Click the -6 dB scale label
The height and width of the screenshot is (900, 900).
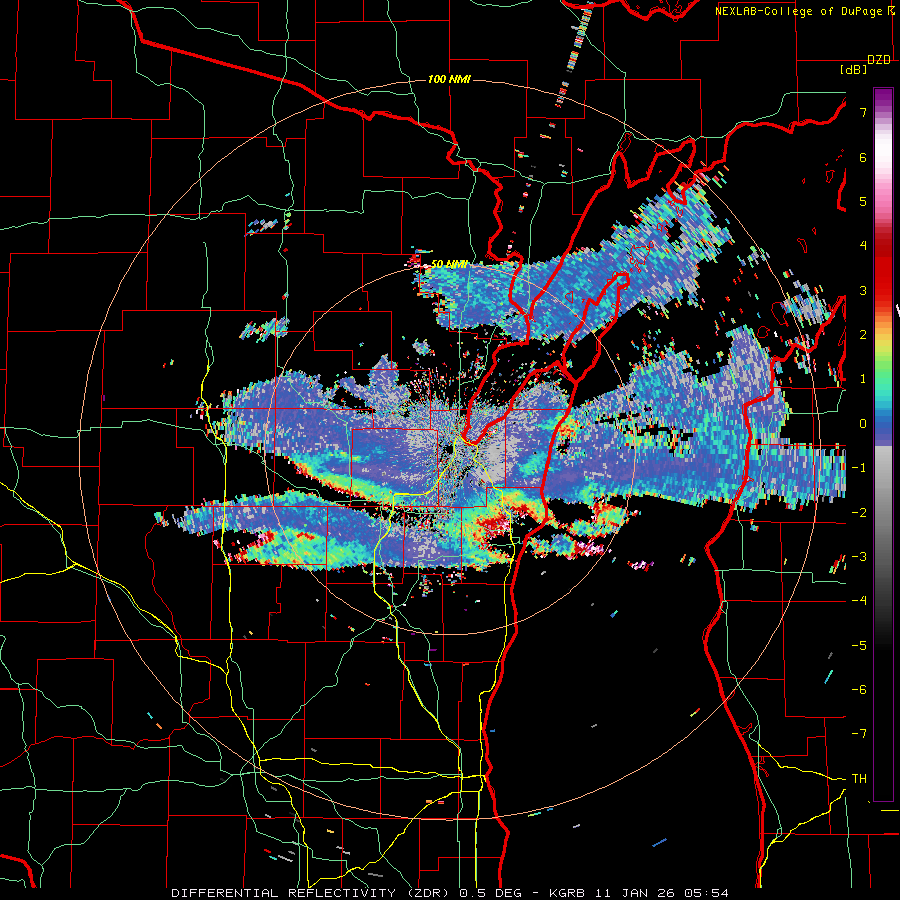pyautogui.click(x=859, y=690)
